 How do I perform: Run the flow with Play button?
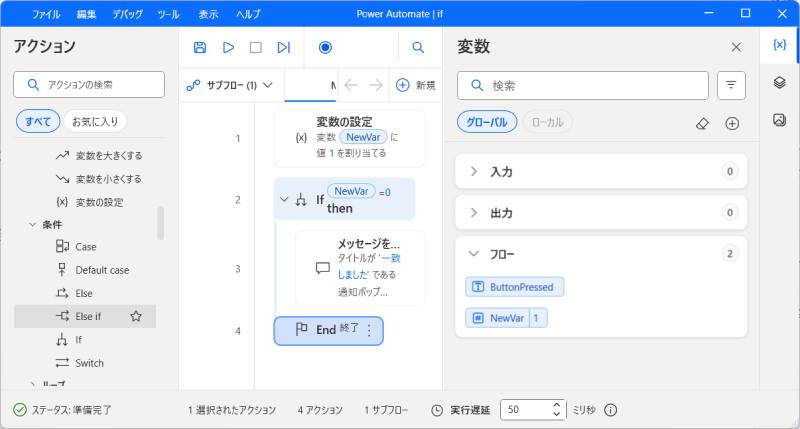point(228,47)
